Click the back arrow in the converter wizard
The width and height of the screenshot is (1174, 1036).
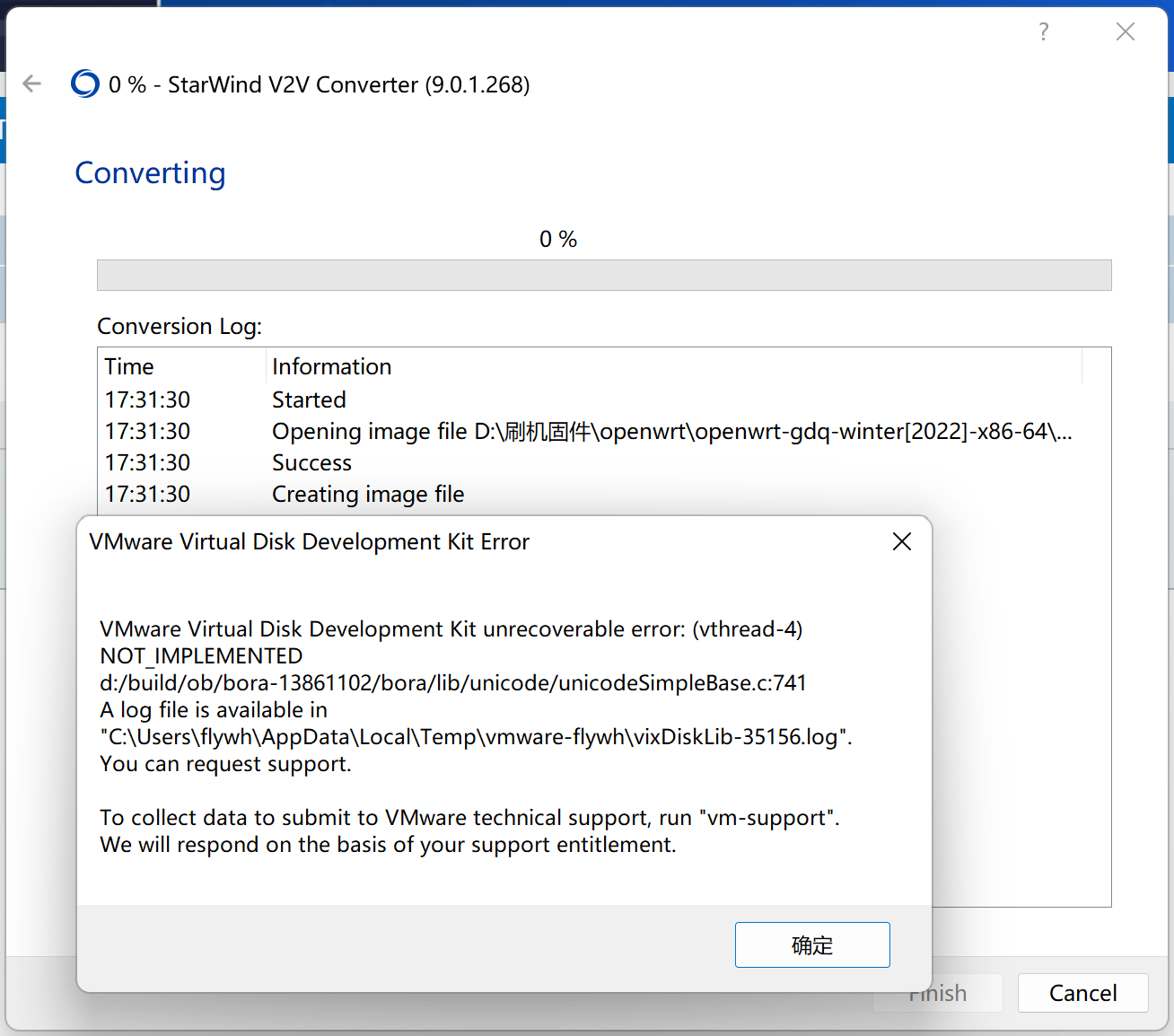click(32, 83)
